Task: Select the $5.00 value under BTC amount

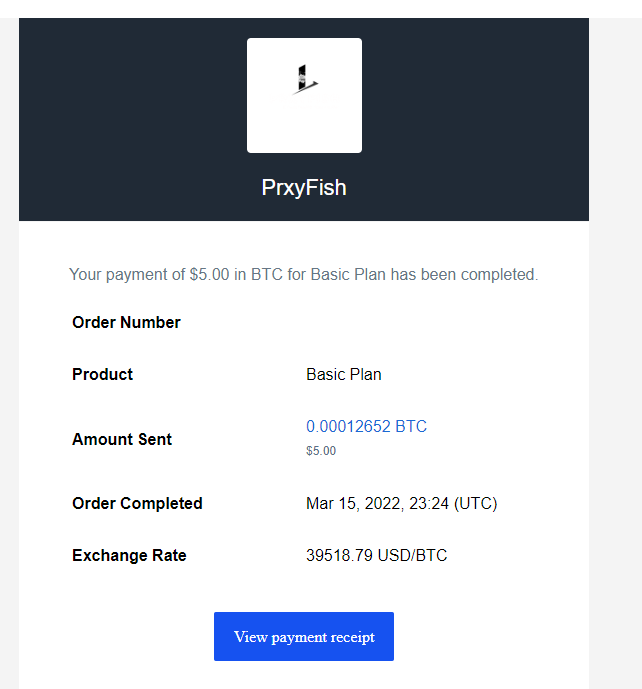Action: pos(321,451)
